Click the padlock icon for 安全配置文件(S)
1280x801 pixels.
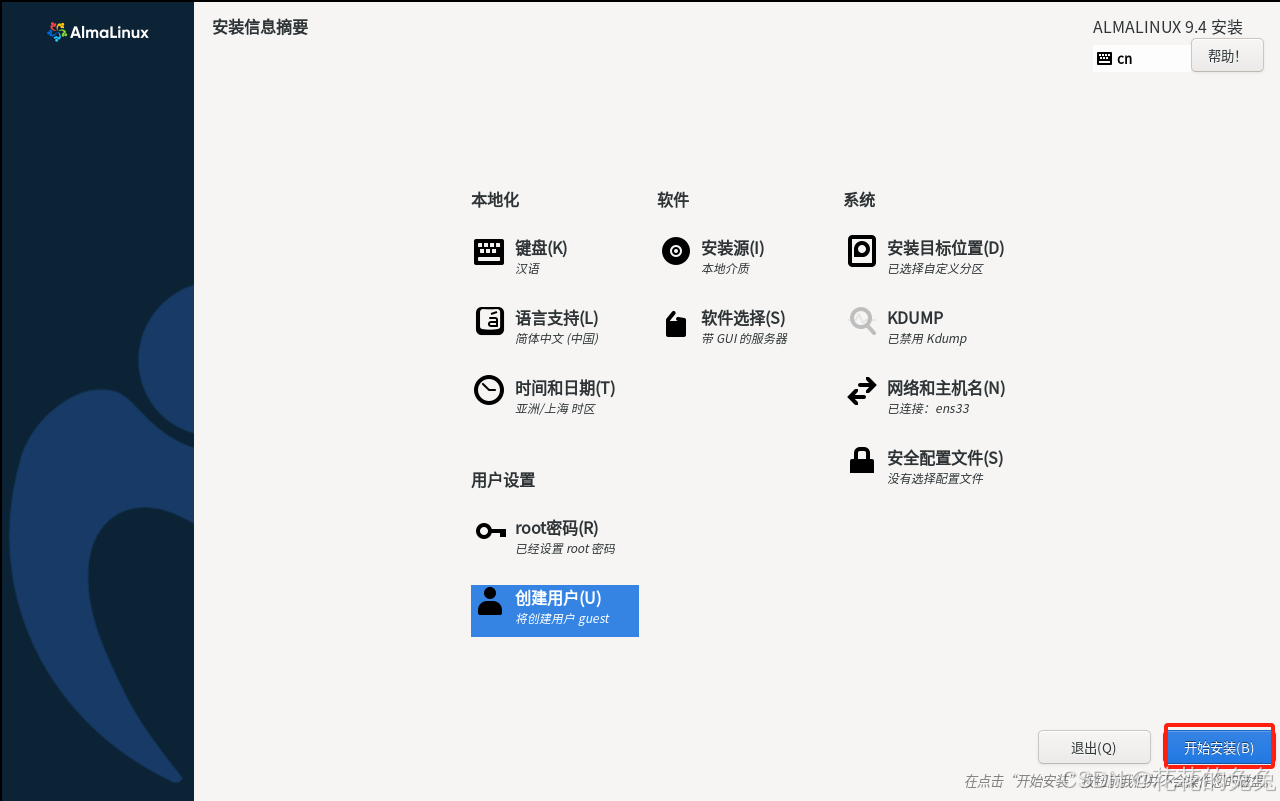click(x=862, y=460)
